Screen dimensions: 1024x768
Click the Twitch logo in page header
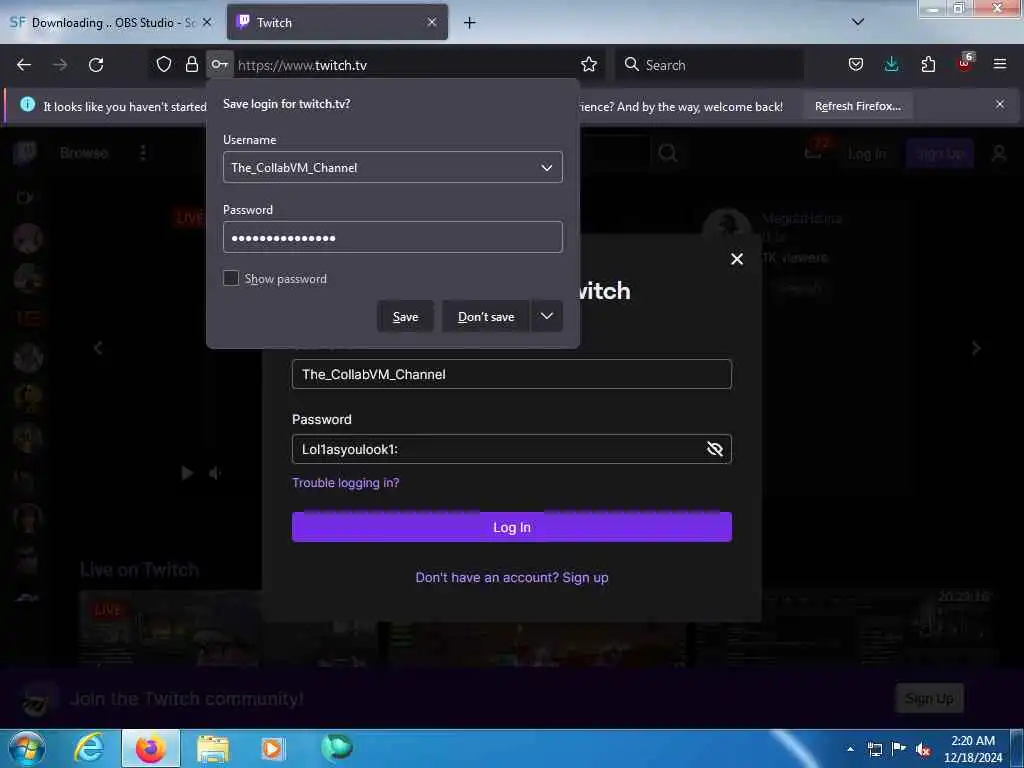[x=25, y=153]
